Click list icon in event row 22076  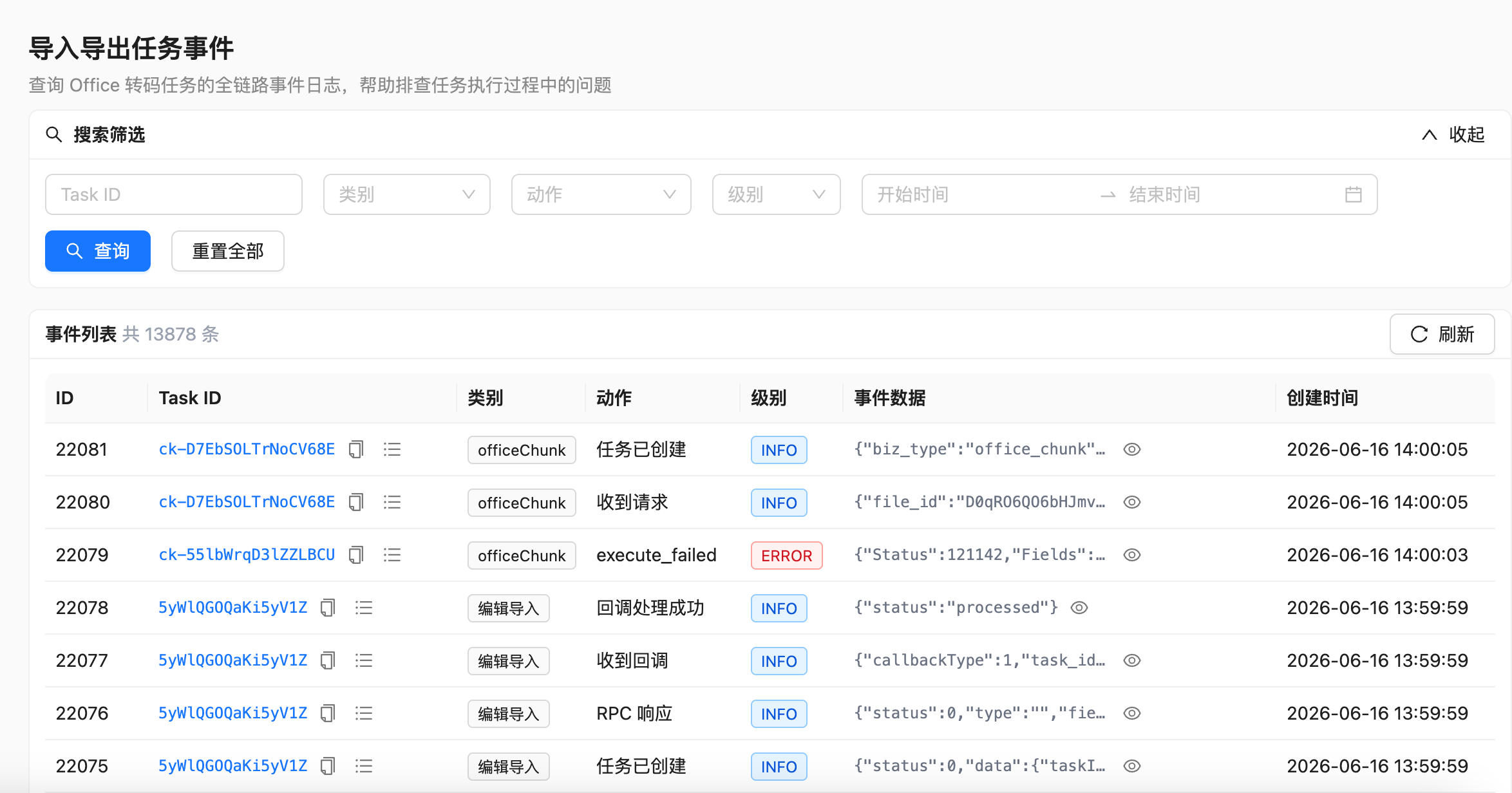coord(364,713)
